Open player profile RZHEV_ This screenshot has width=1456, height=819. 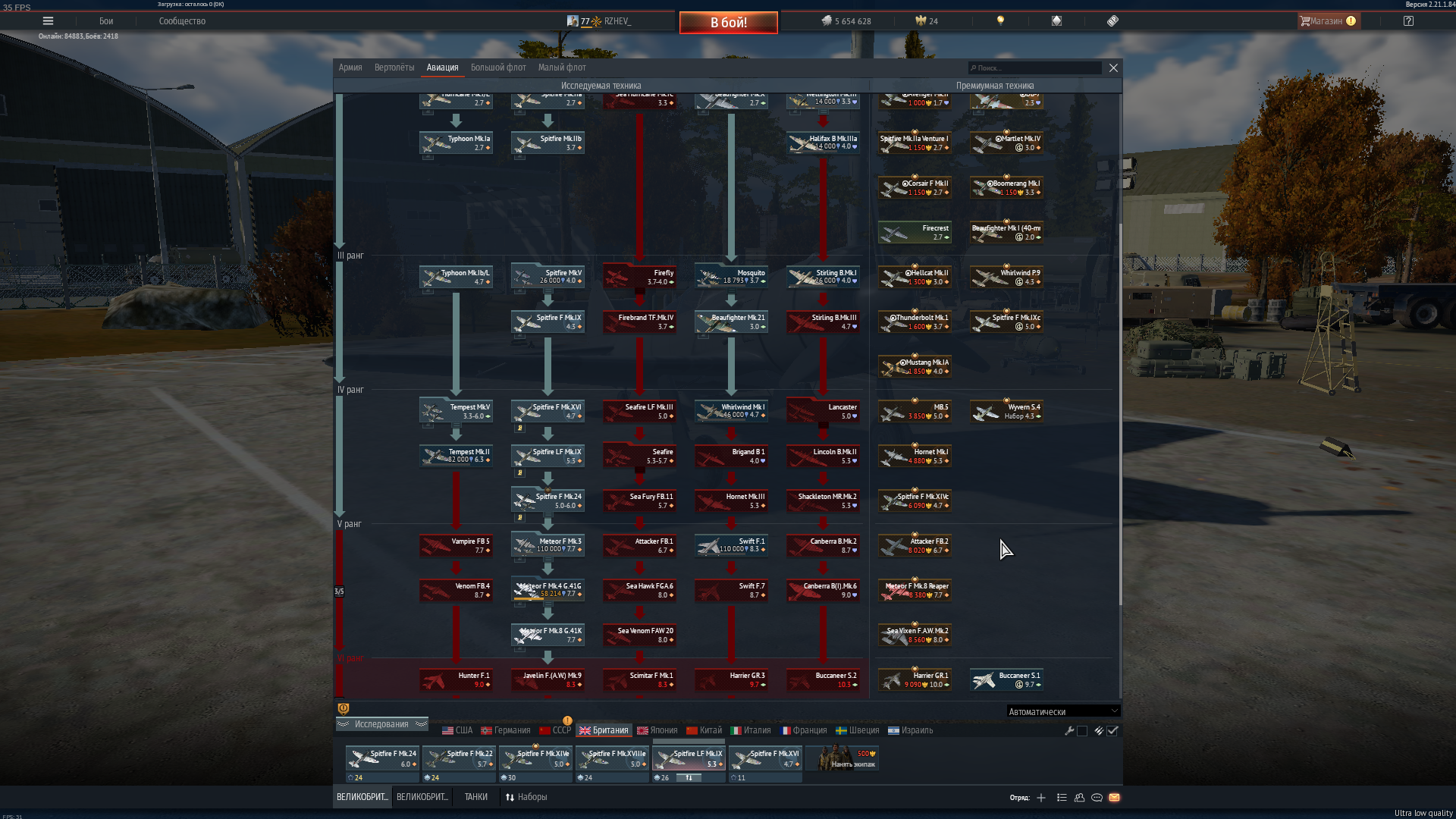(599, 21)
